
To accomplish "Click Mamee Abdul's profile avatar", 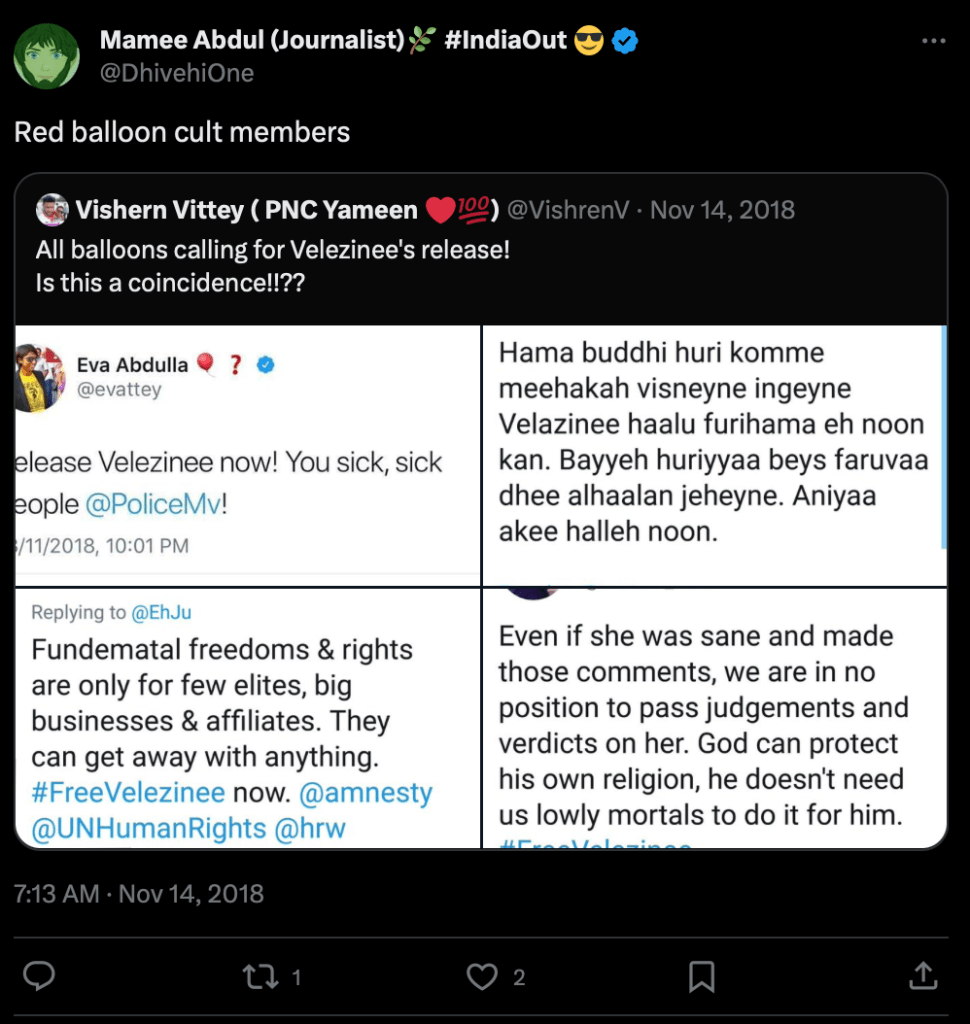I will point(46,56).
